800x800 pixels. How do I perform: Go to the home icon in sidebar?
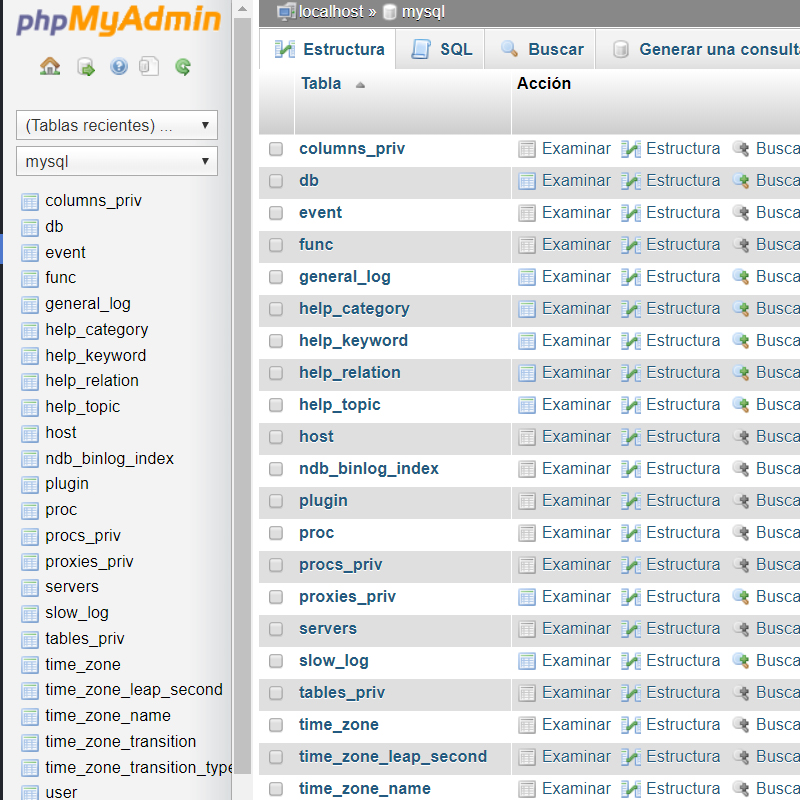point(50,66)
